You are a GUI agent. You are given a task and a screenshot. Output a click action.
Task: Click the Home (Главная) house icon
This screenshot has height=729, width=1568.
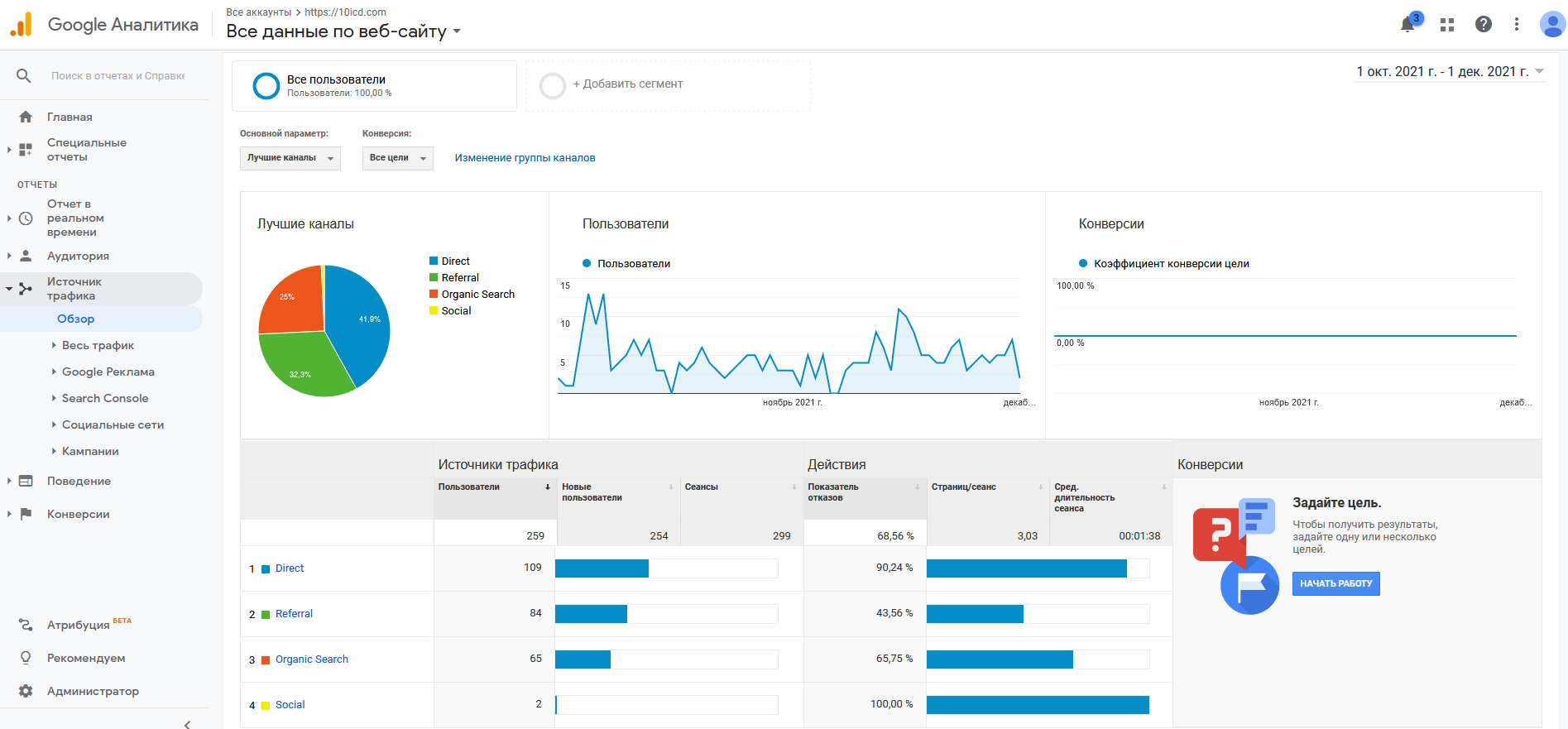point(26,118)
